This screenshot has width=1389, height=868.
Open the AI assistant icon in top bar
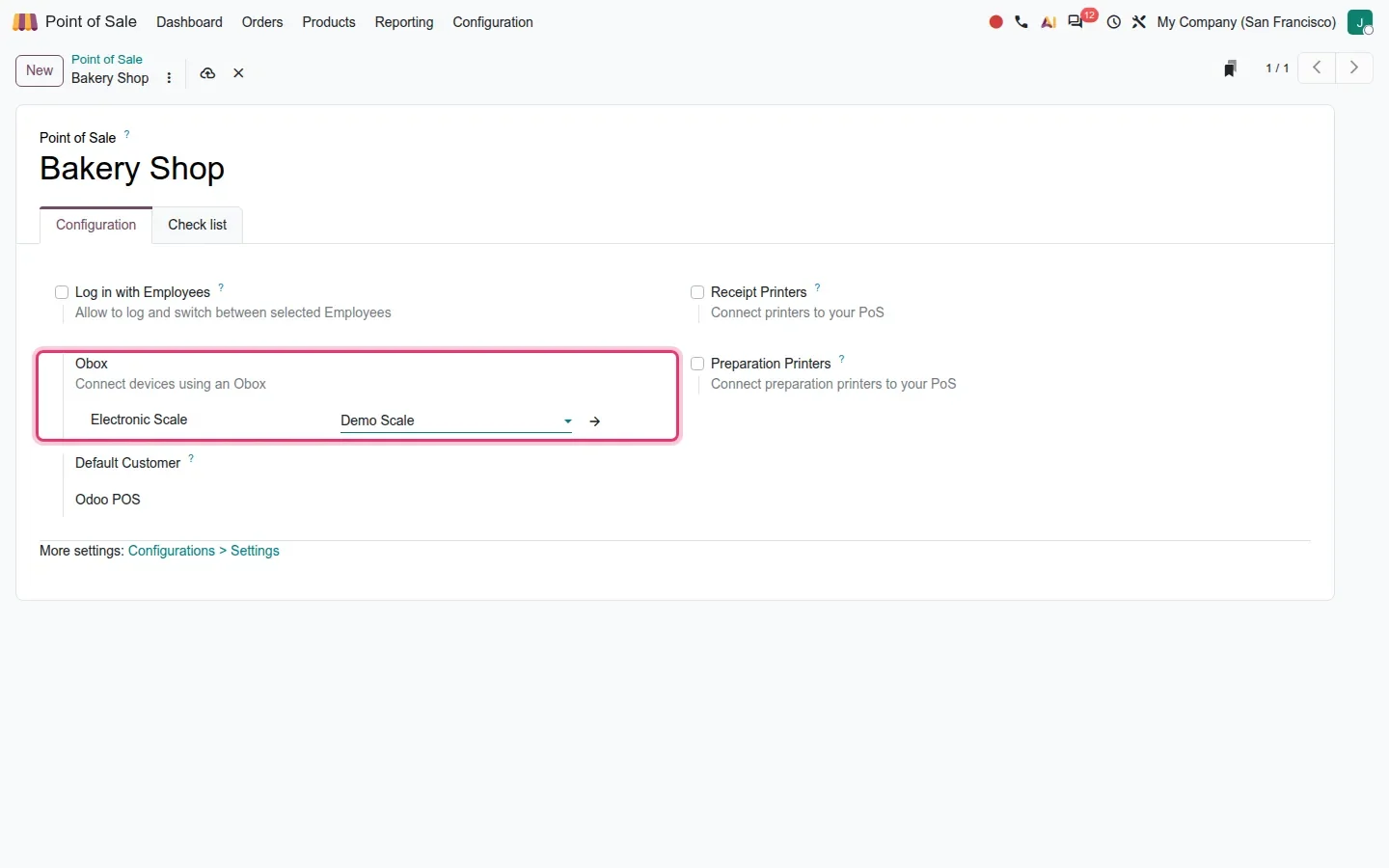(1049, 22)
